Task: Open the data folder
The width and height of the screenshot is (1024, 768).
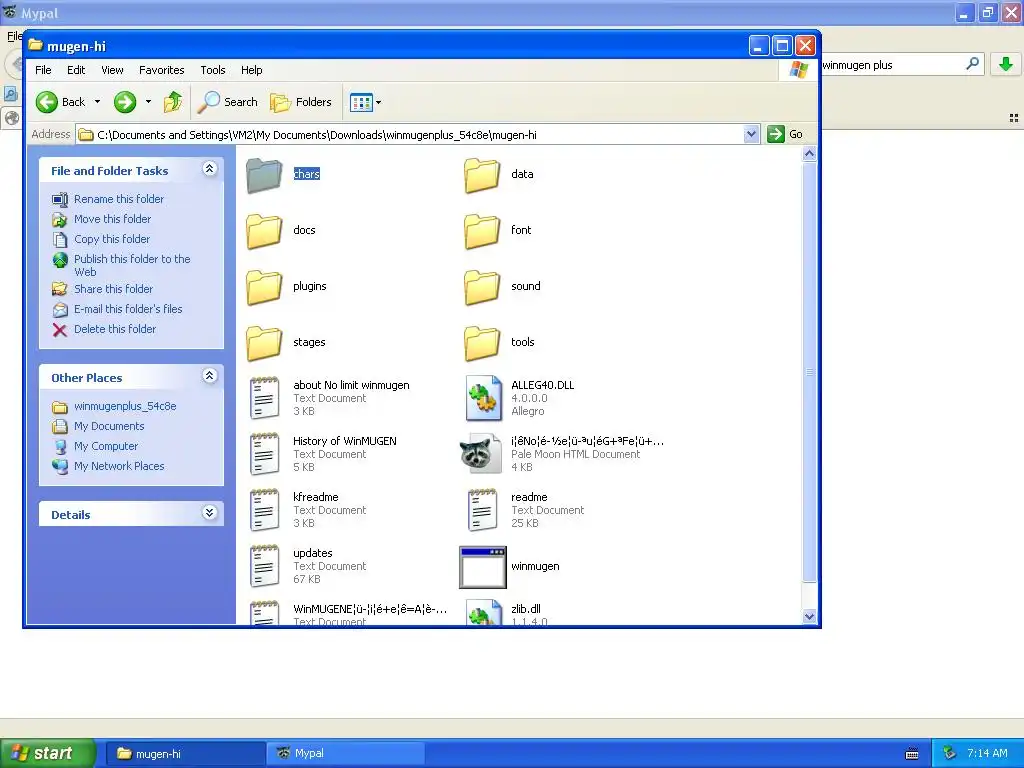Action: point(482,174)
